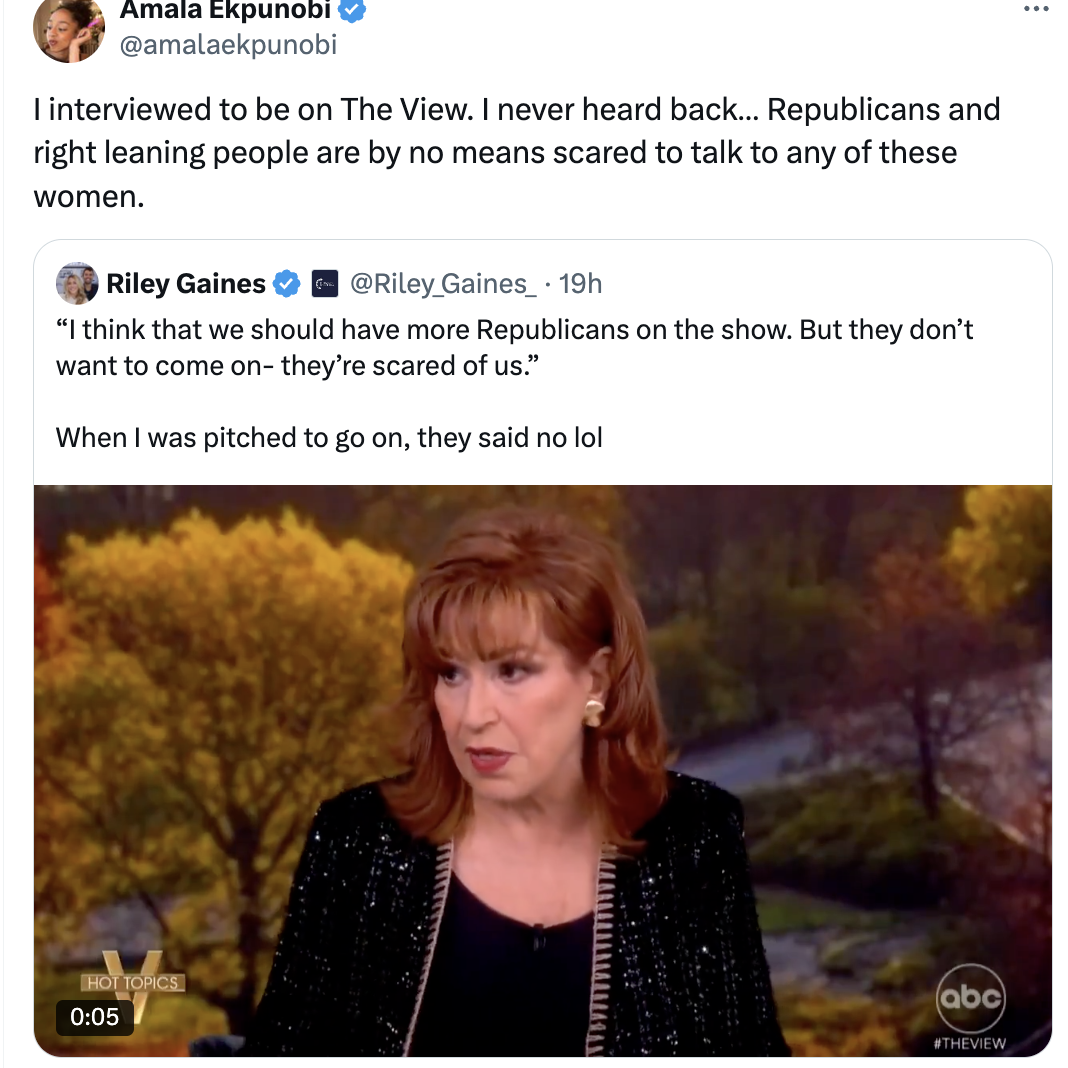Screen dimensions: 1068x1068
Task: Click the 19h timestamp on quoted tweet
Action: click(580, 283)
